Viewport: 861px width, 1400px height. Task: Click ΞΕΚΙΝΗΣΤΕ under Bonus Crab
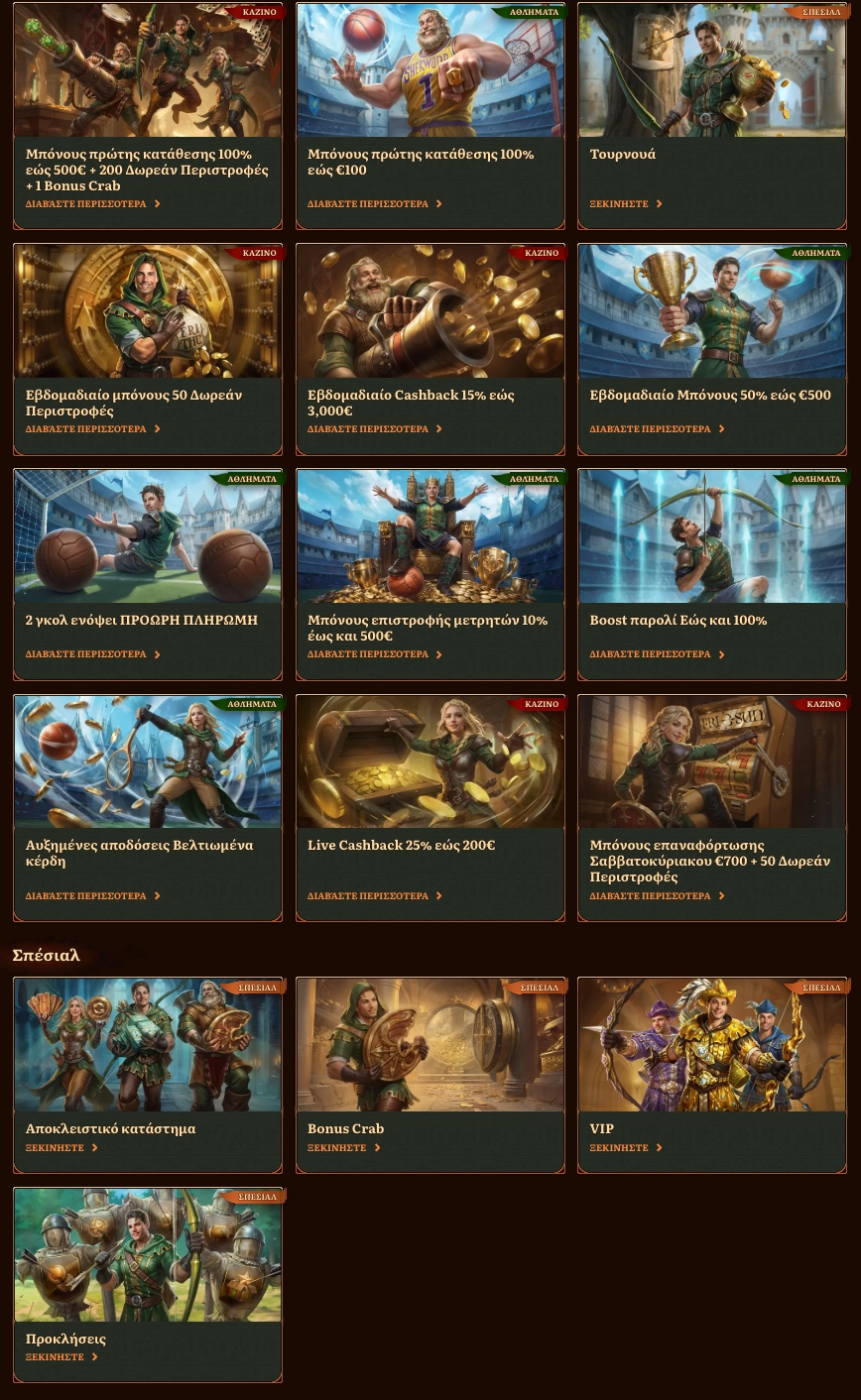pyautogui.click(x=336, y=1148)
